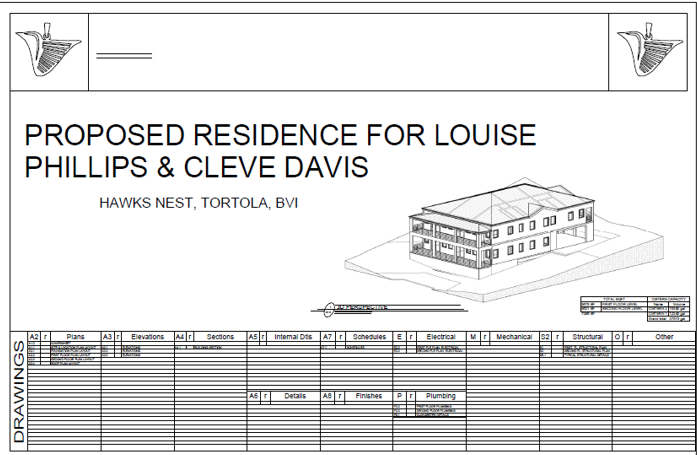Click the Internal Dtls column header
Viewport: 697px width, 455px height.
coord(293,337)
